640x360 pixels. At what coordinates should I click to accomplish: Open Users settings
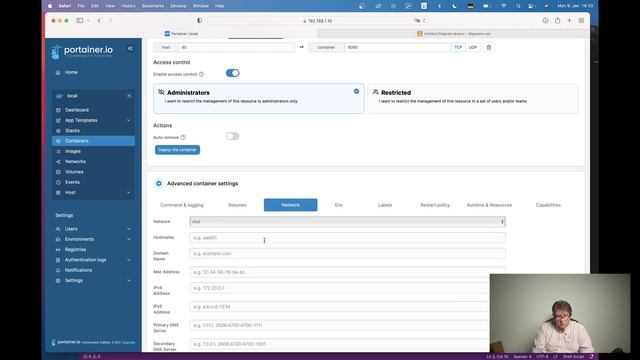71,229
